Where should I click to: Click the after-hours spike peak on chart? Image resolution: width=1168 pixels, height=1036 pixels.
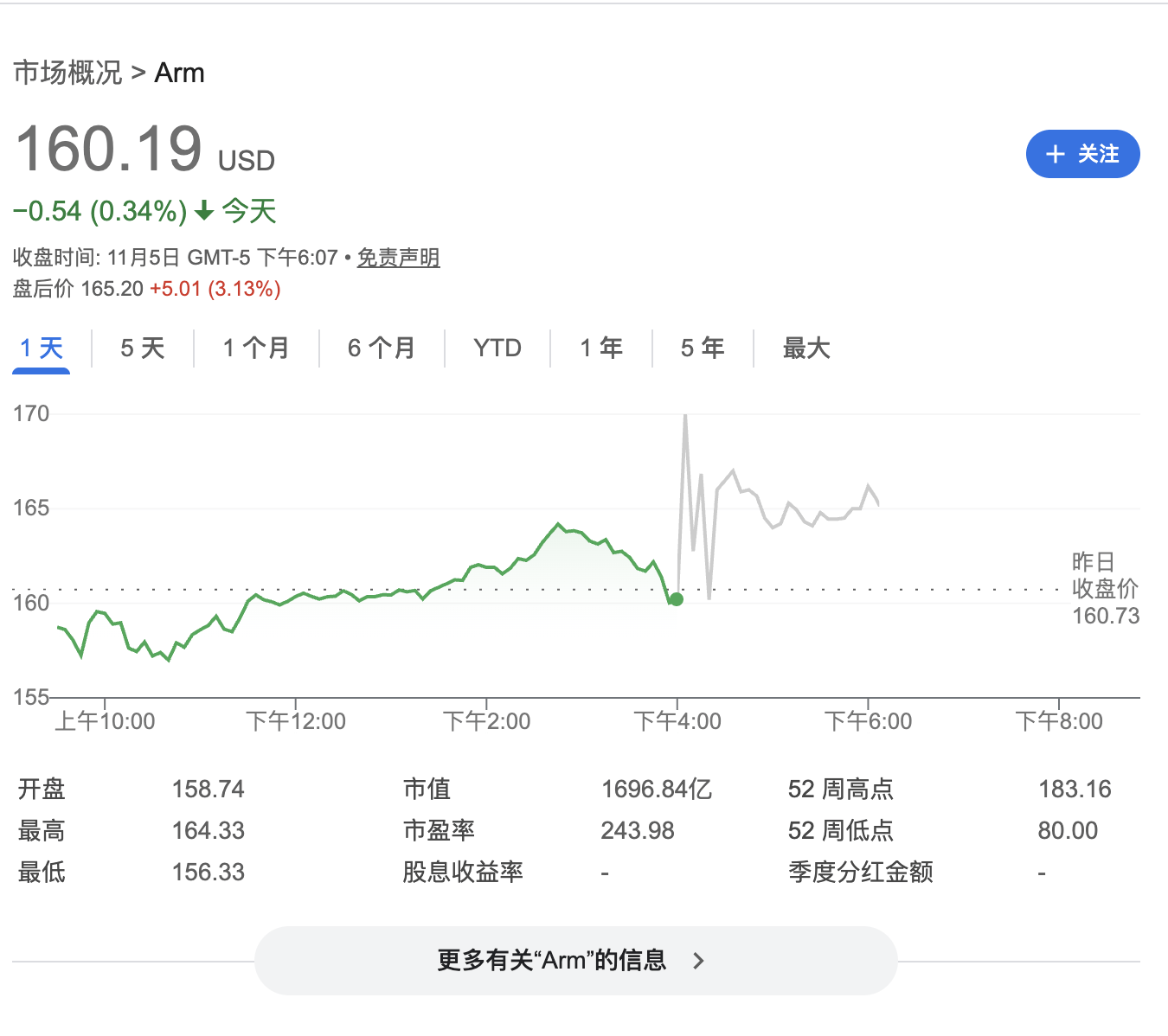point(685,417)
